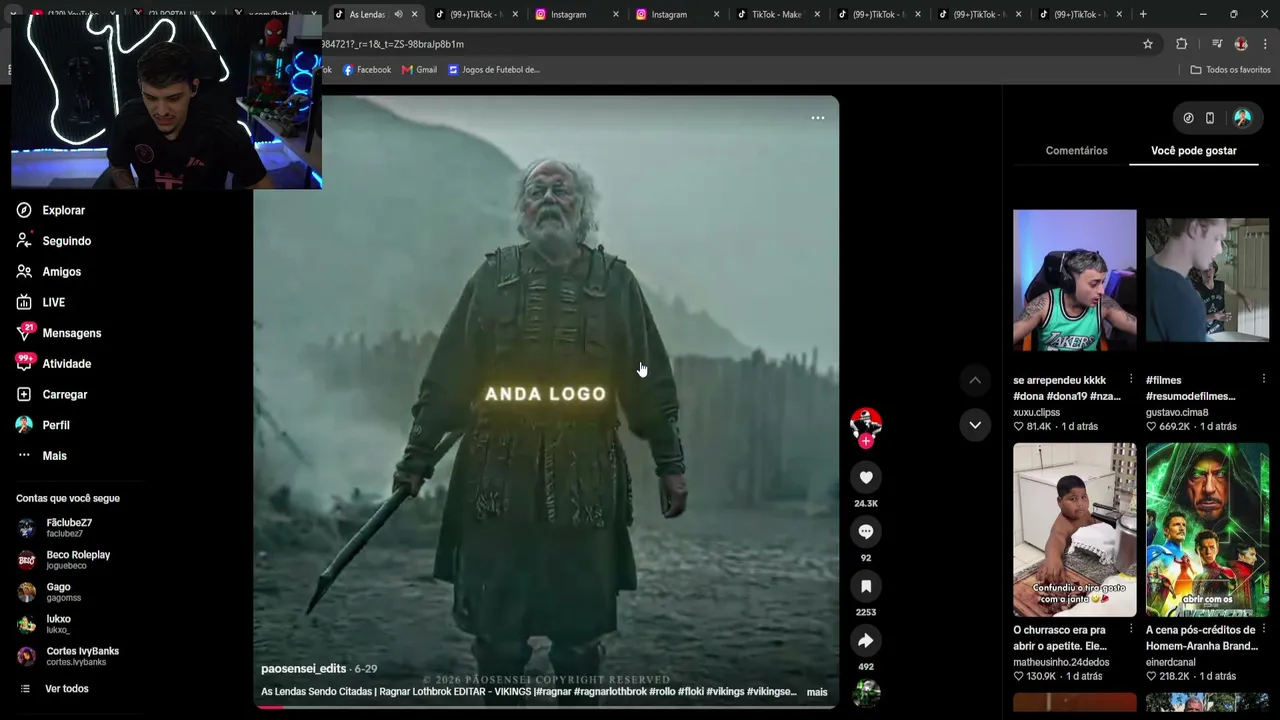1280x720 pixels.
Task: Bookmark this page with the star icon
Action: click(1148, 44)
